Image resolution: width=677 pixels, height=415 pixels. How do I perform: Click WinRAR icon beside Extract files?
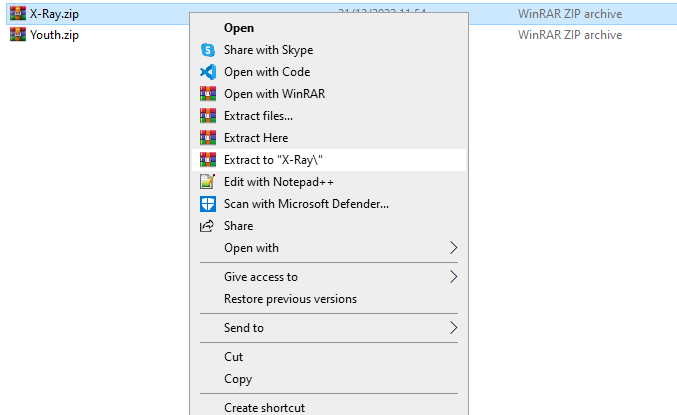point(208,116)
